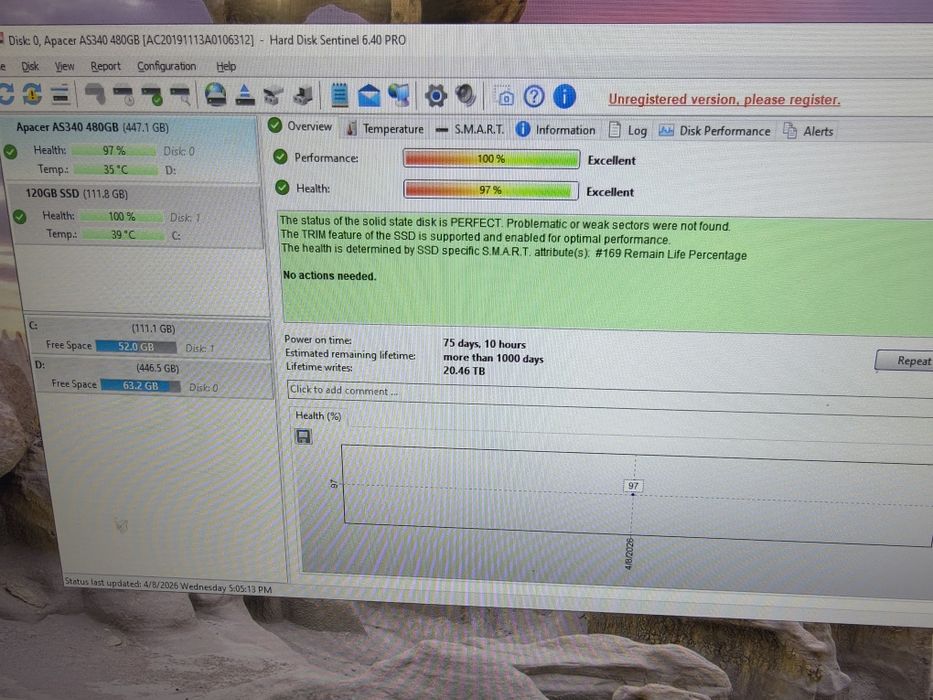Click the Health 97 % bar in Overview
The width and height of the screenshot is (933, 700).
tap(491, 190)
